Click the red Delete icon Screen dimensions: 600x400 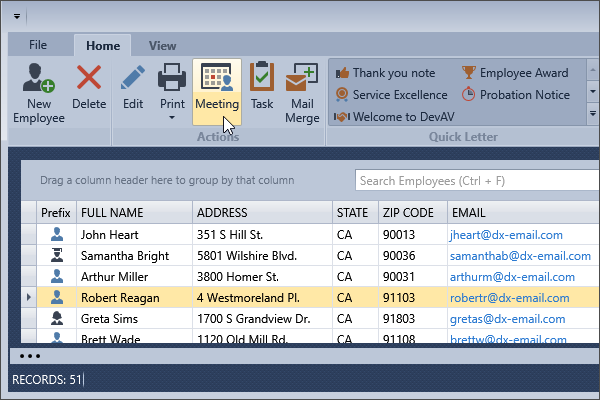(x=89, y=77)
